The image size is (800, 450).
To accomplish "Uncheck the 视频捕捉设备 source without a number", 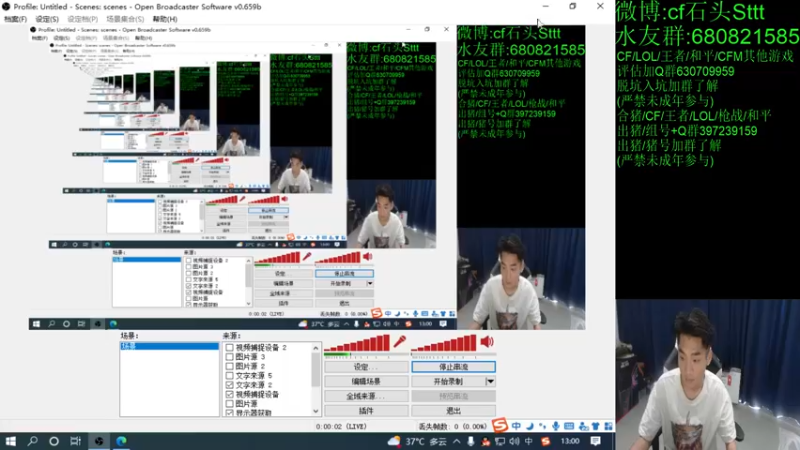I will [229, 394].
